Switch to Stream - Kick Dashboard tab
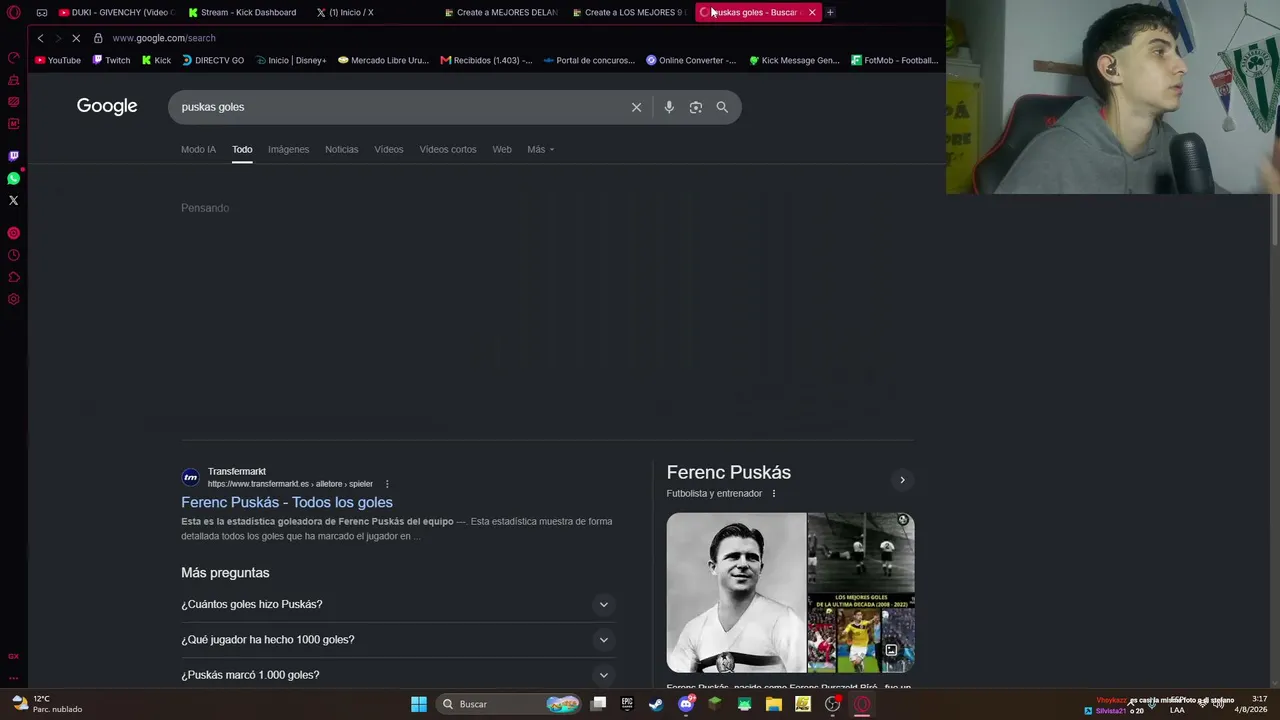The image size is (1280, 720). [x=243, y=12]
